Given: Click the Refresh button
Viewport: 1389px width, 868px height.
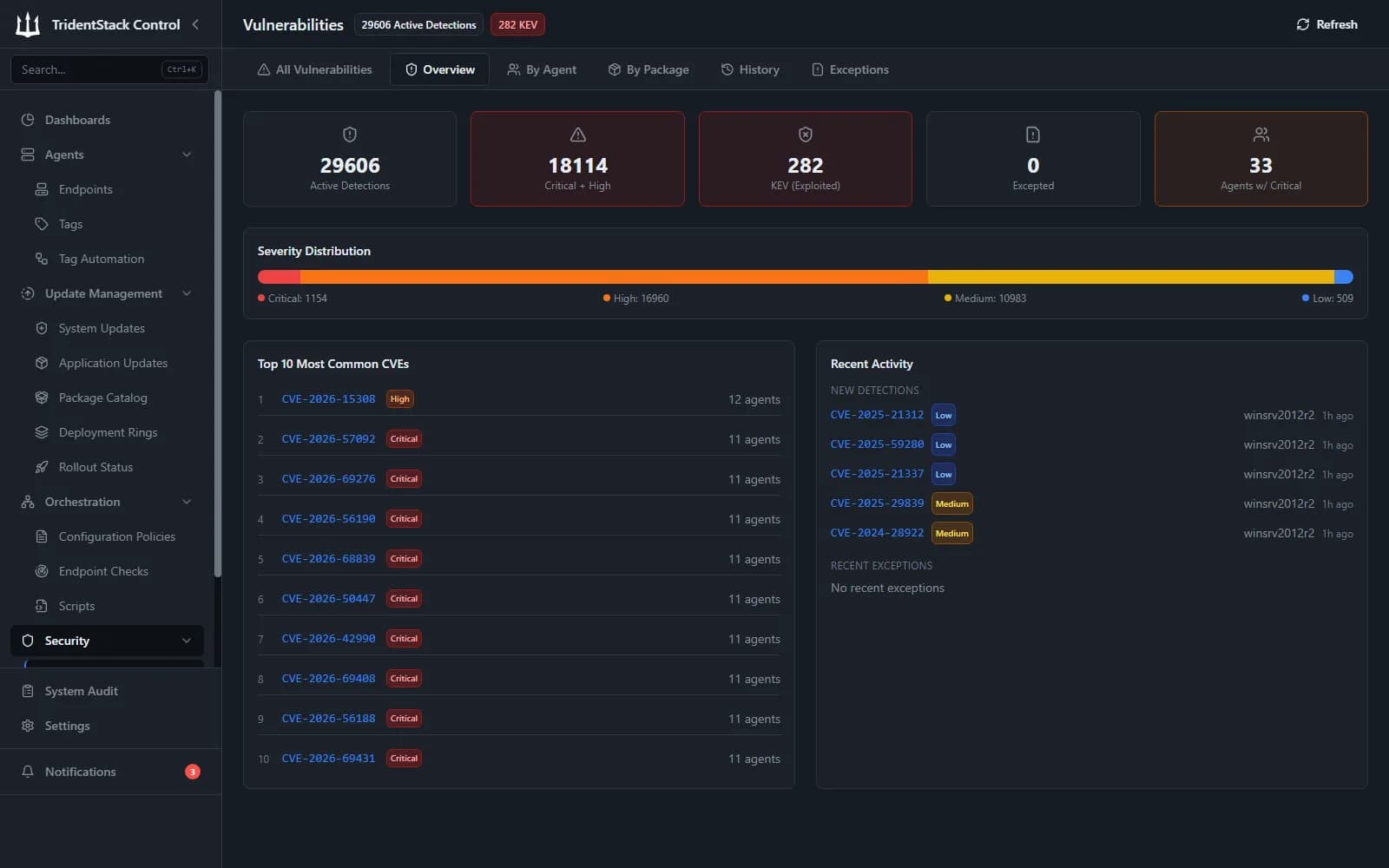Looking at the screenshot, I should [x=1326, y=24].
